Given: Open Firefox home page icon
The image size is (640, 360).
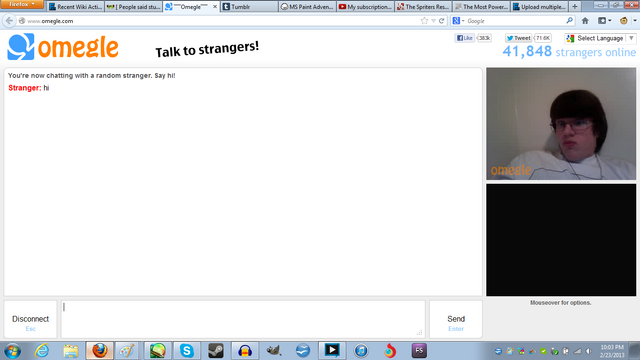Looking at the screenshot, I should coord(585,21).
